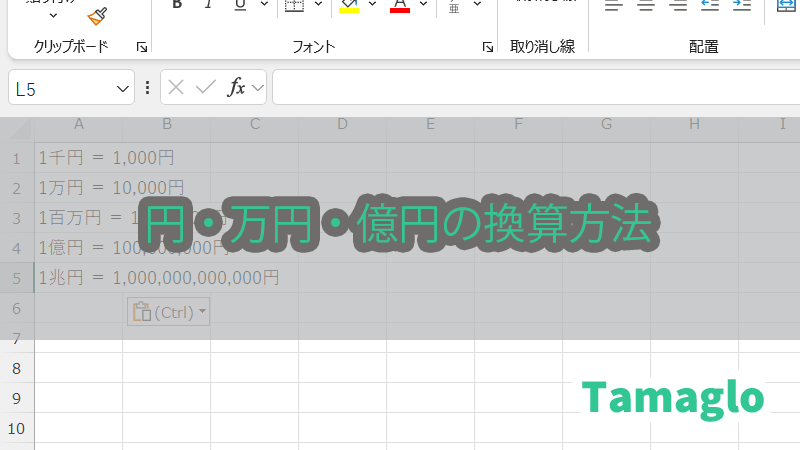Decrease the cell indent
Image resolution: width=800 pixels, height=450 pixels.
tap(709, 5)
